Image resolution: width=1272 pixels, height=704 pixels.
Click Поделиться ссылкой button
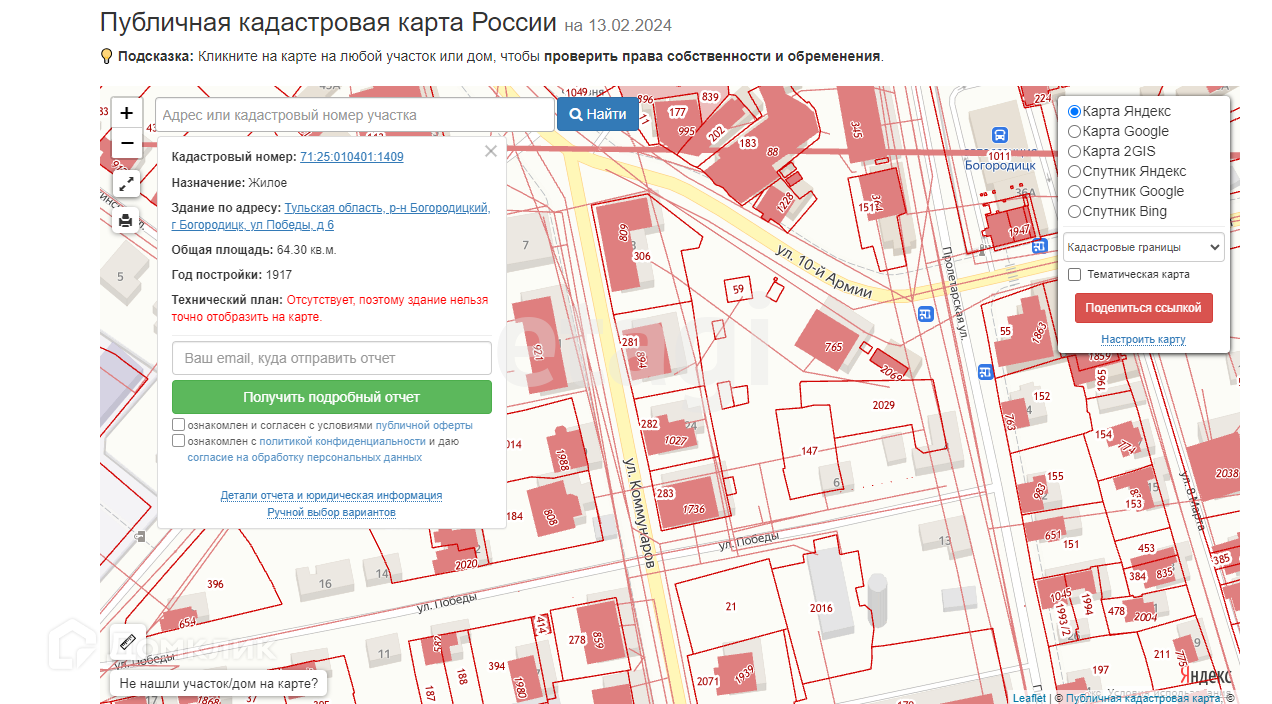[1144, 308]
